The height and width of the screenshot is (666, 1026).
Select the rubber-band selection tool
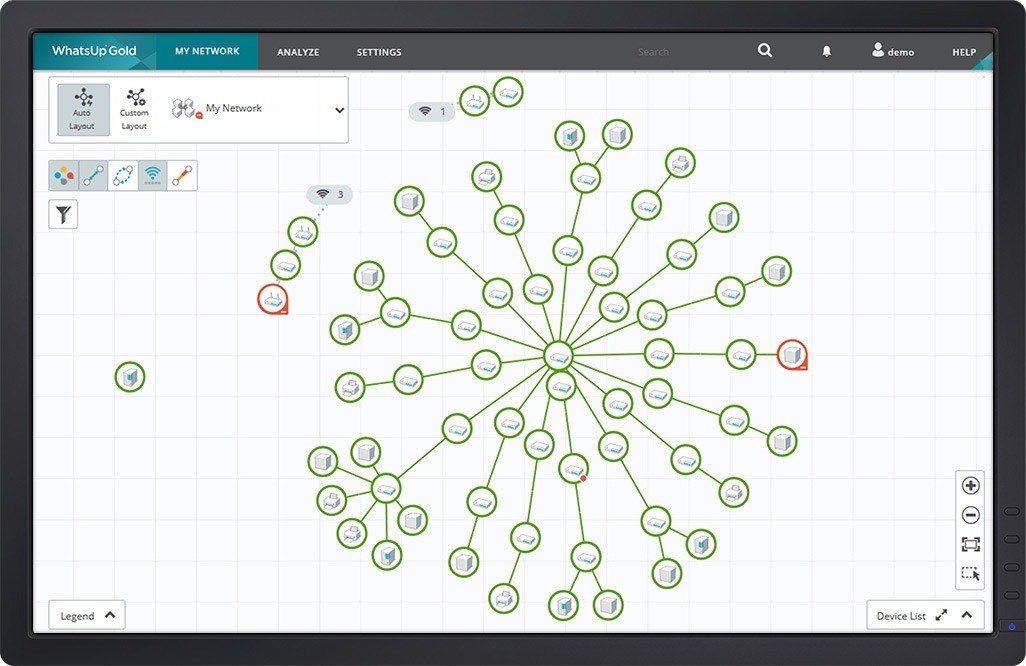tap(970, 573)
